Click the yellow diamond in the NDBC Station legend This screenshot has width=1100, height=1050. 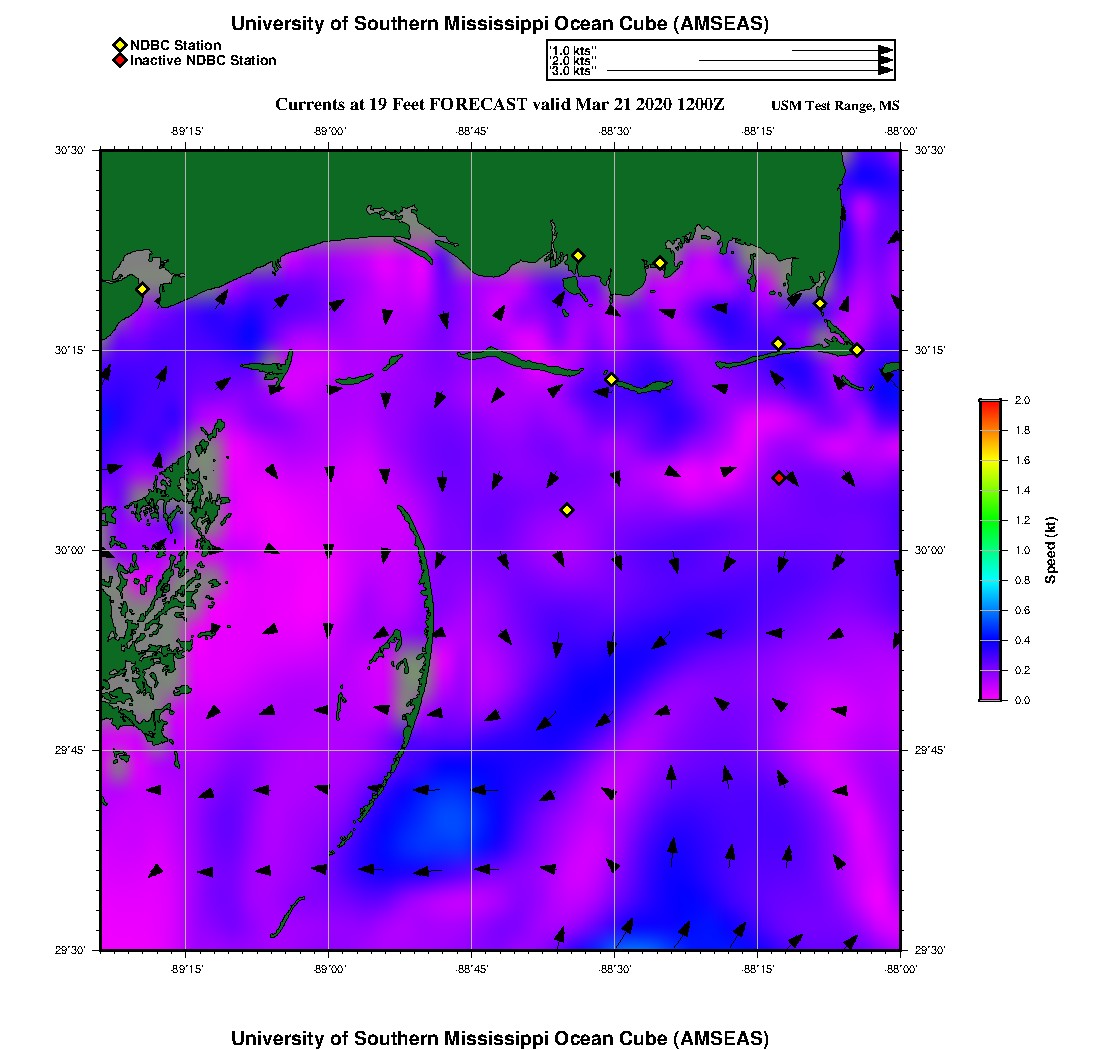[x=119, y=45]
